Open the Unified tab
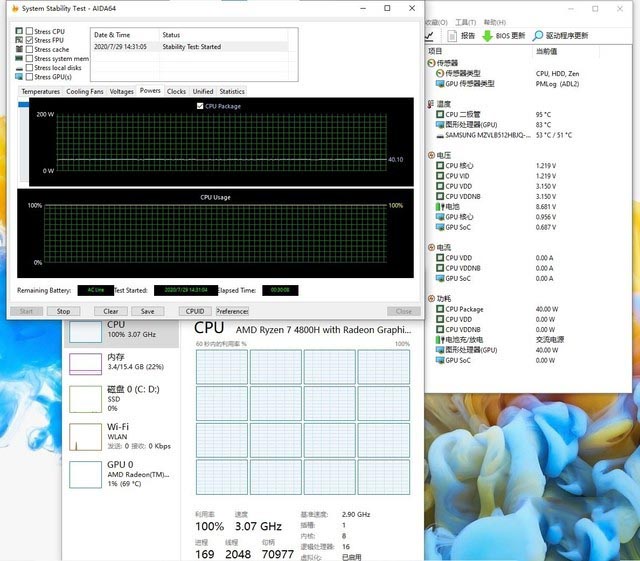Screen dimensions: 640x561 [203, 91]
